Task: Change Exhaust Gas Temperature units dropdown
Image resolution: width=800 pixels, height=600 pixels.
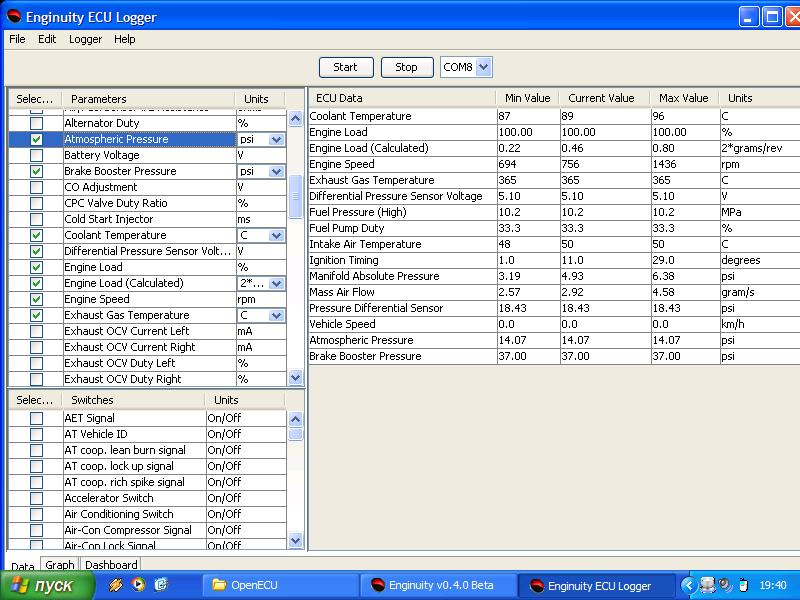Action: click(276, 315)
